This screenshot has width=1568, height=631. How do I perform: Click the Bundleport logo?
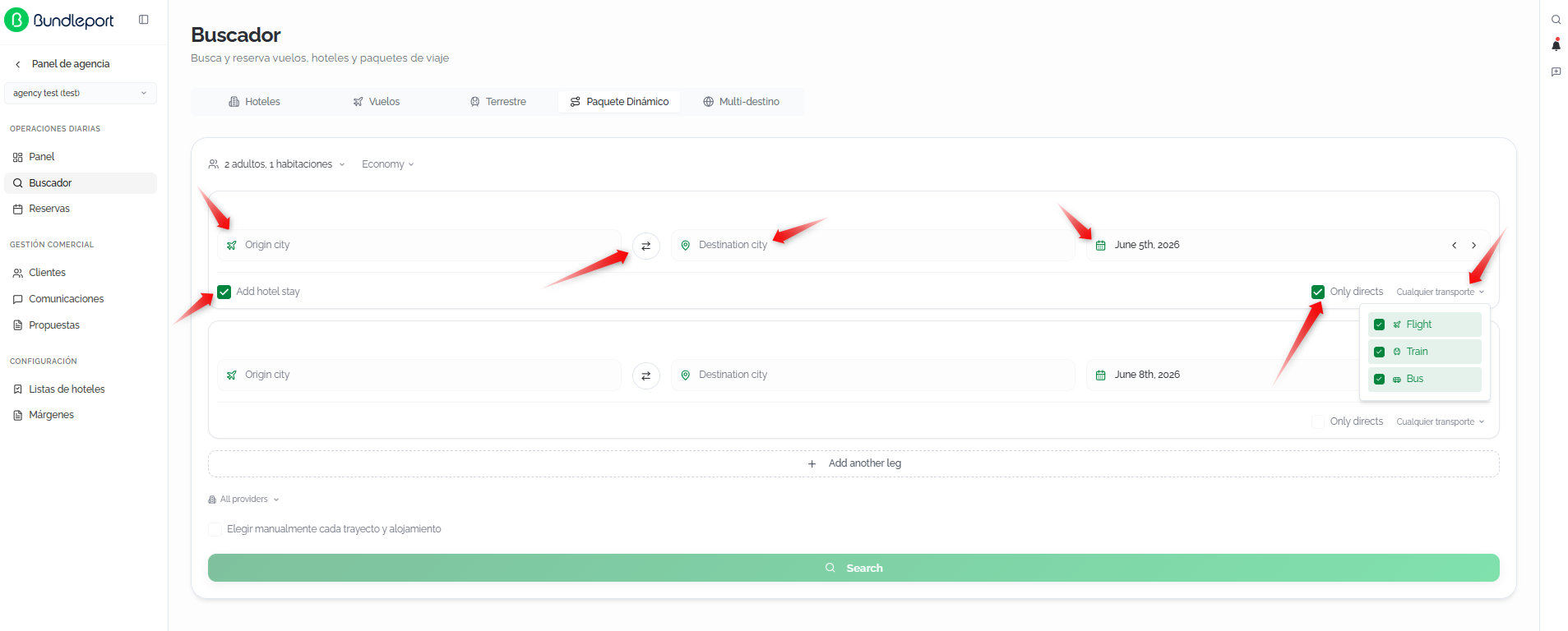[59, 21]
